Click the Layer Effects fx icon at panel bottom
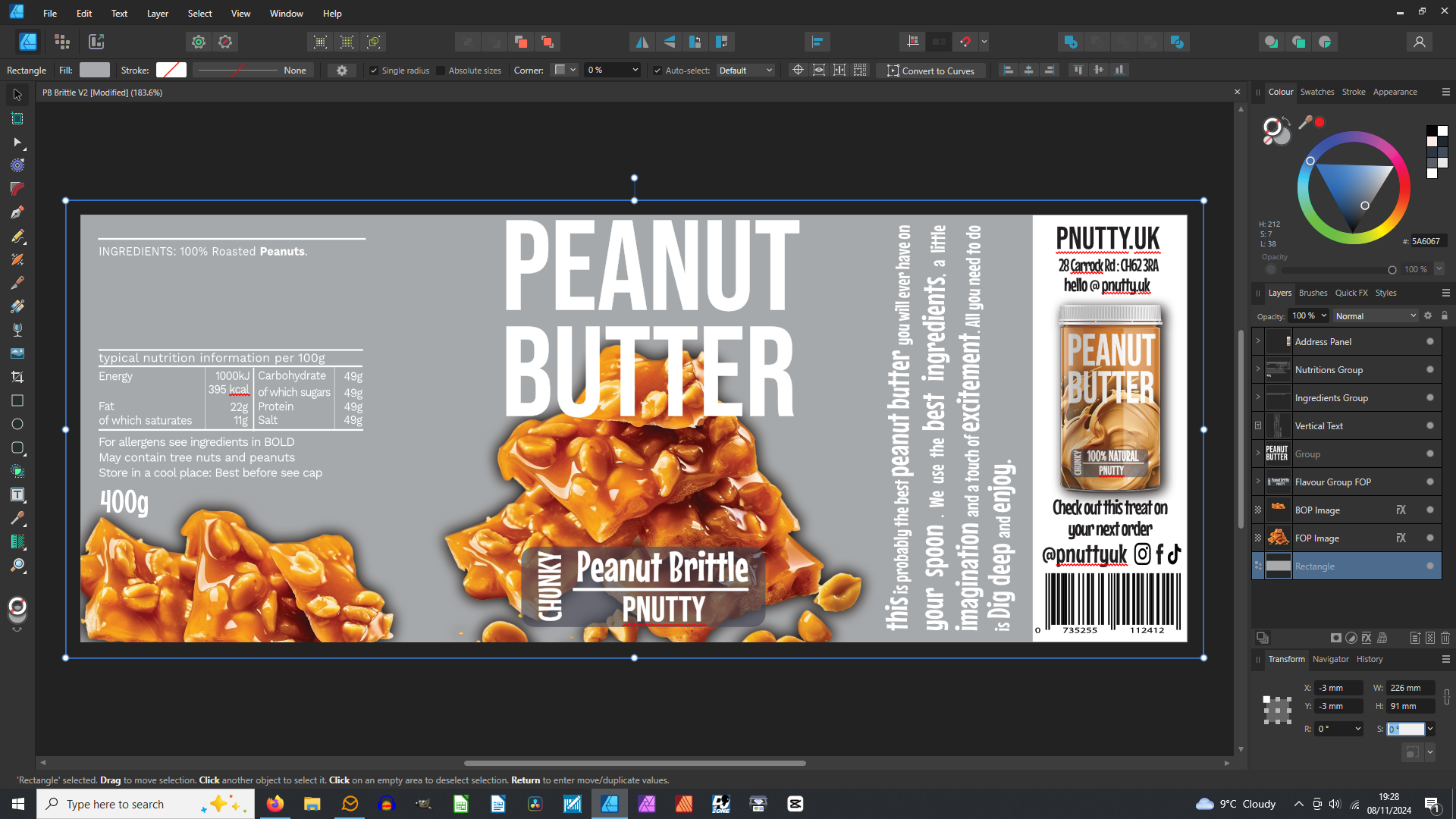Screen dimensions: 1456x819 [1367, 638]
